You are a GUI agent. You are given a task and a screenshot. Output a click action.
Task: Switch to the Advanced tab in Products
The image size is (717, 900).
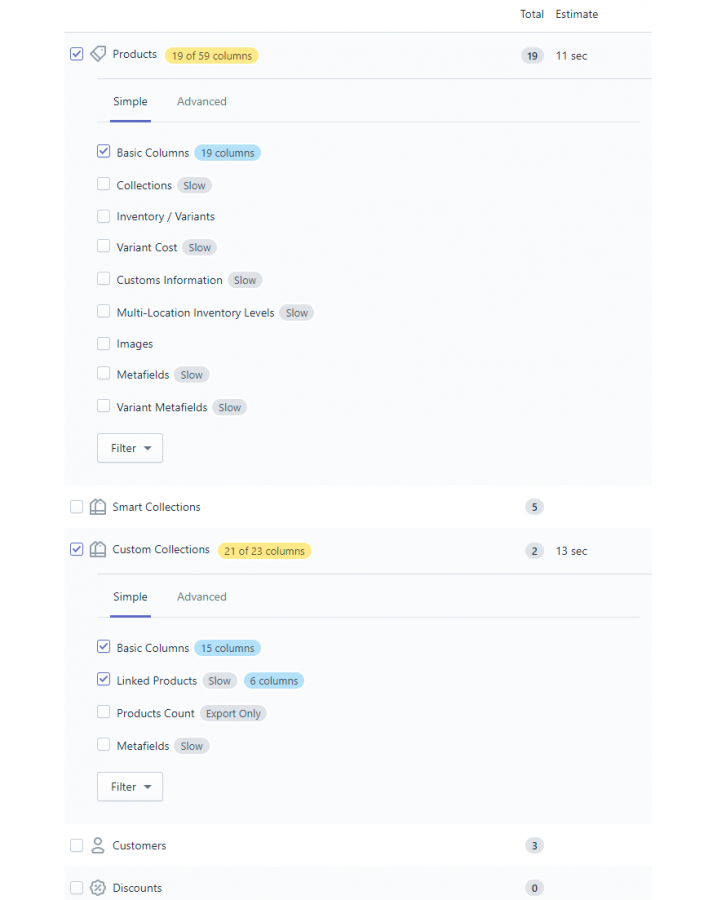point(202,102)
